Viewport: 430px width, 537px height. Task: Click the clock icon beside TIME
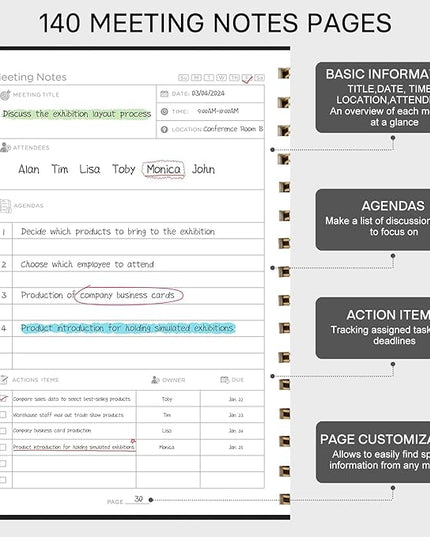[x=164, y=112]
